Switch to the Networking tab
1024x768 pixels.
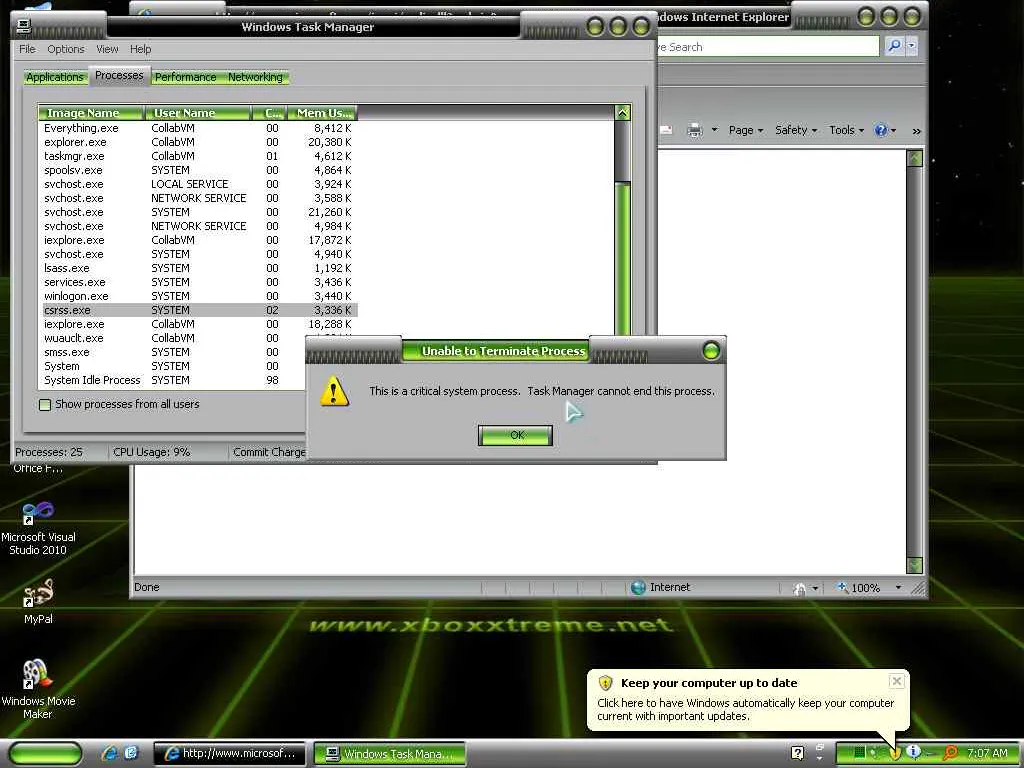(255, 77)
